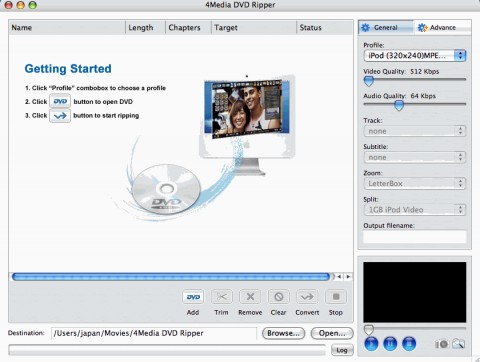Click the Clear list icon
The image size is (480, 362).
click(x=279, y=297)
